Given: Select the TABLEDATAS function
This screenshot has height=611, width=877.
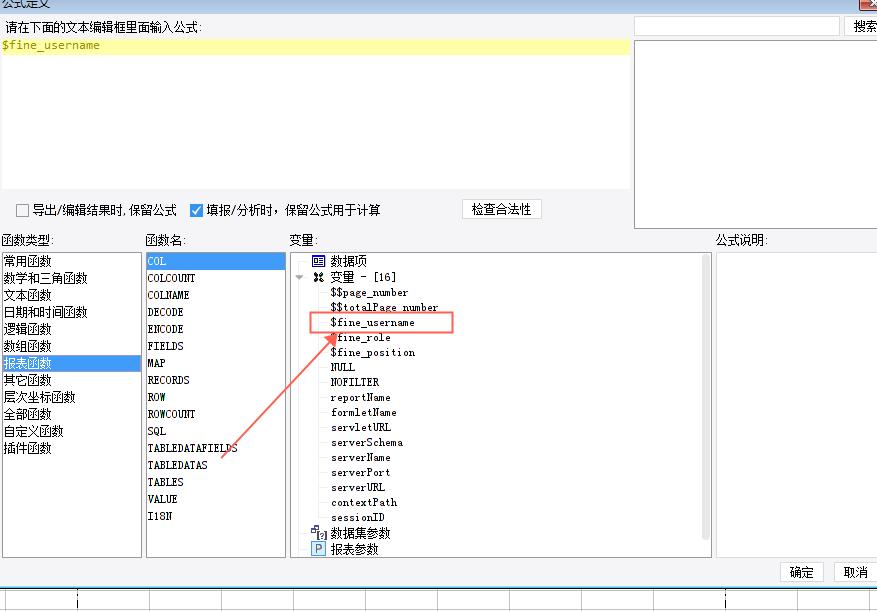Looking at the screenshot, I should (x=216, y=465).
